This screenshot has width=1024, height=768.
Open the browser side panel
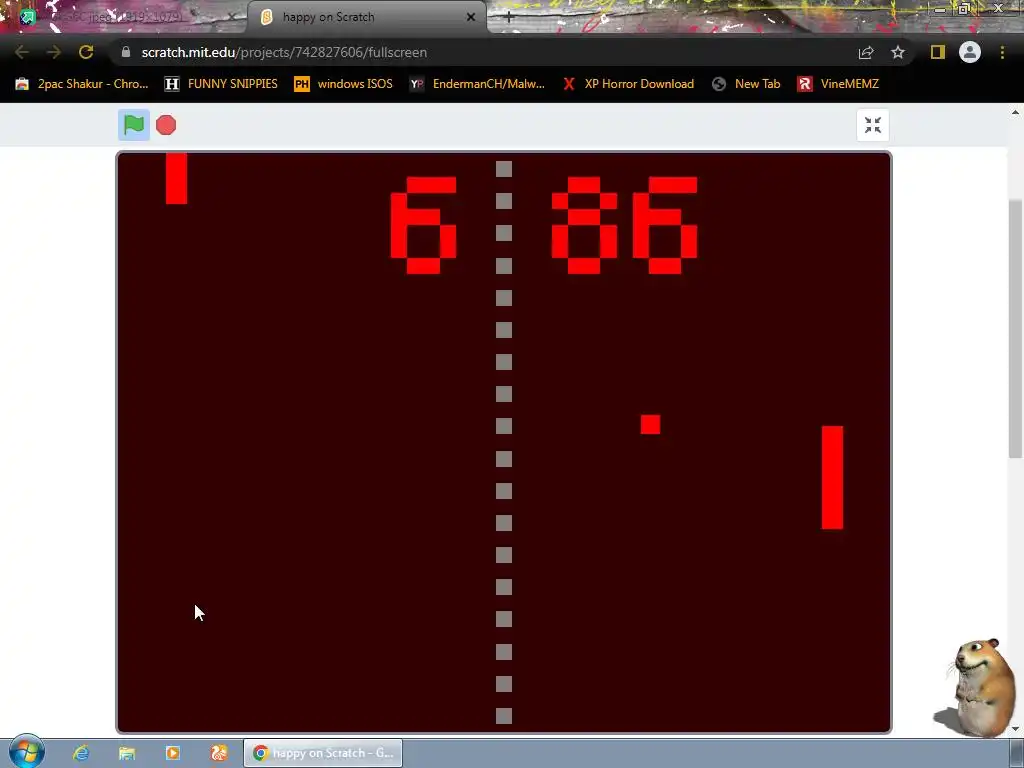point(938,52)
